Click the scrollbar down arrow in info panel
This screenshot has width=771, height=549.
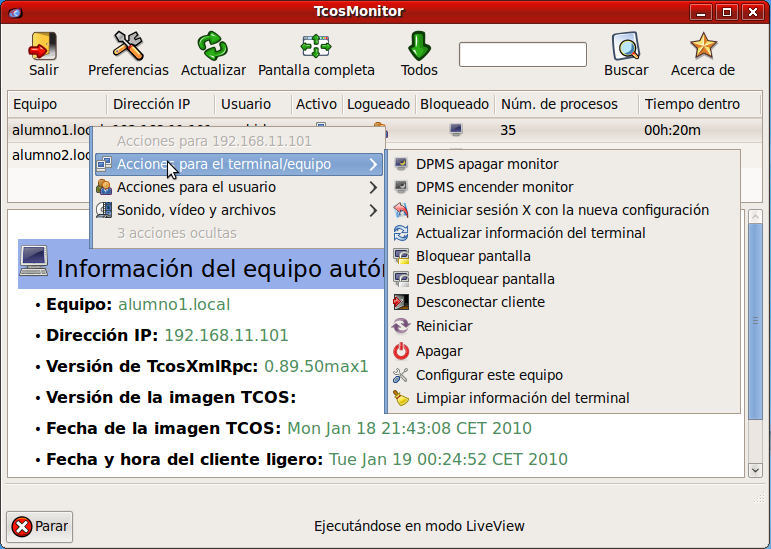(x=755, y=468)
